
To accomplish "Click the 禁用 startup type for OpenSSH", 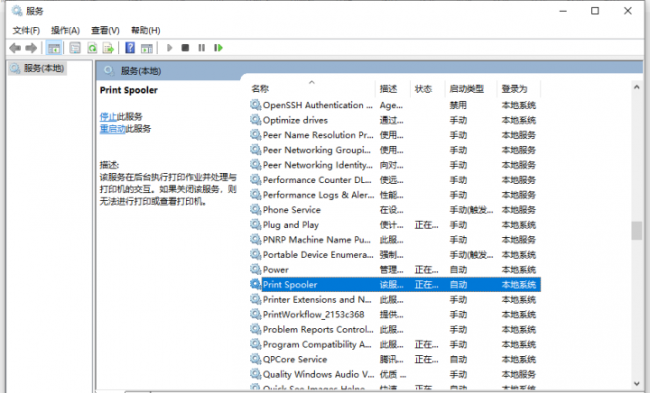I will [458, 105].
